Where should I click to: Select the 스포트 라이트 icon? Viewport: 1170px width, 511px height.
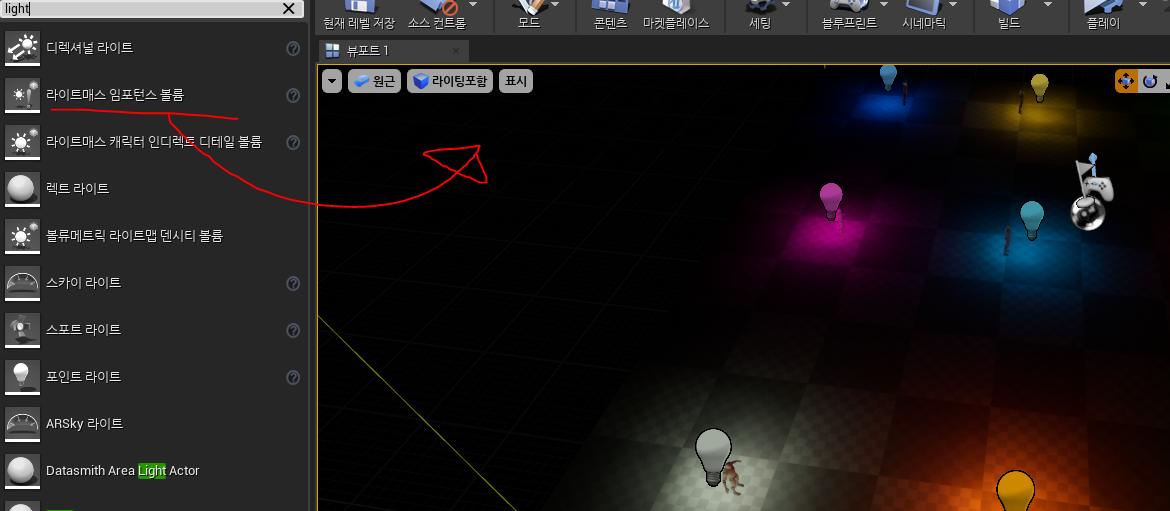pos(22,330)
